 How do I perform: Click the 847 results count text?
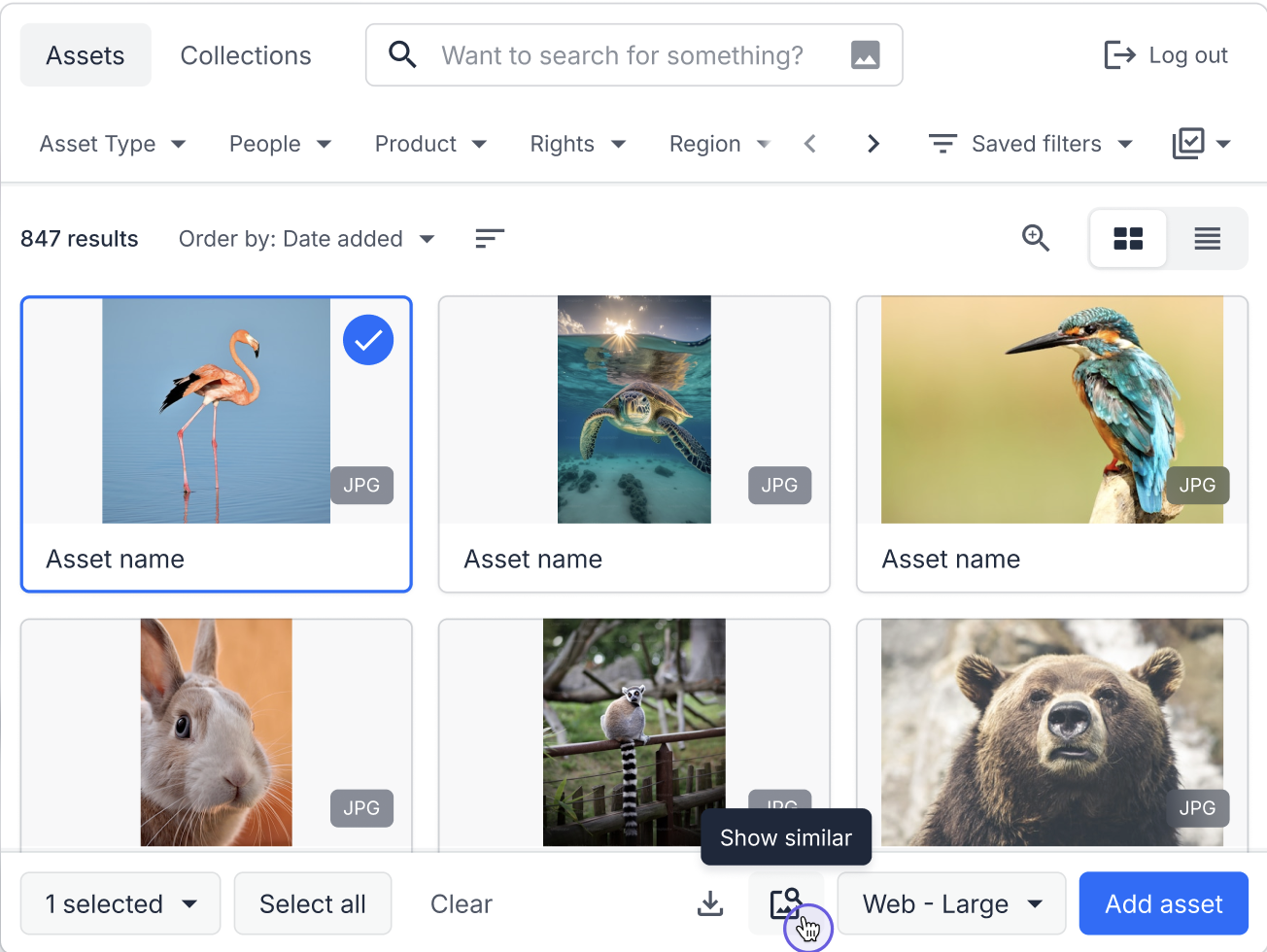[x=80, y=239]
